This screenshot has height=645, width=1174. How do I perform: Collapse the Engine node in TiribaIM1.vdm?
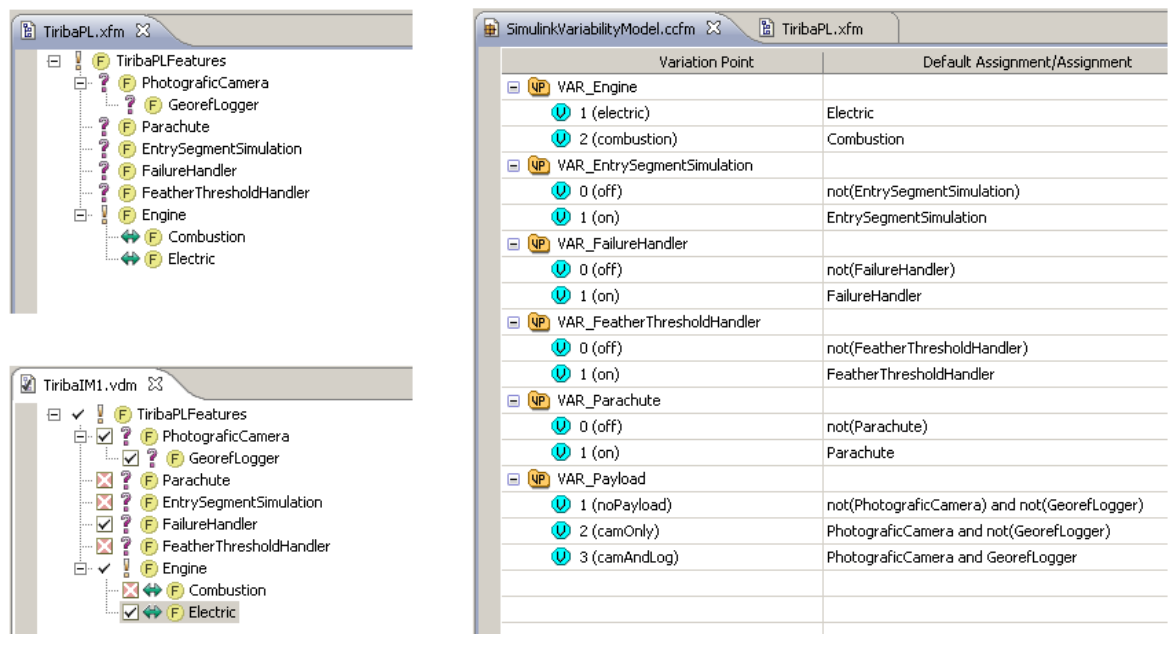pos(81,568)
